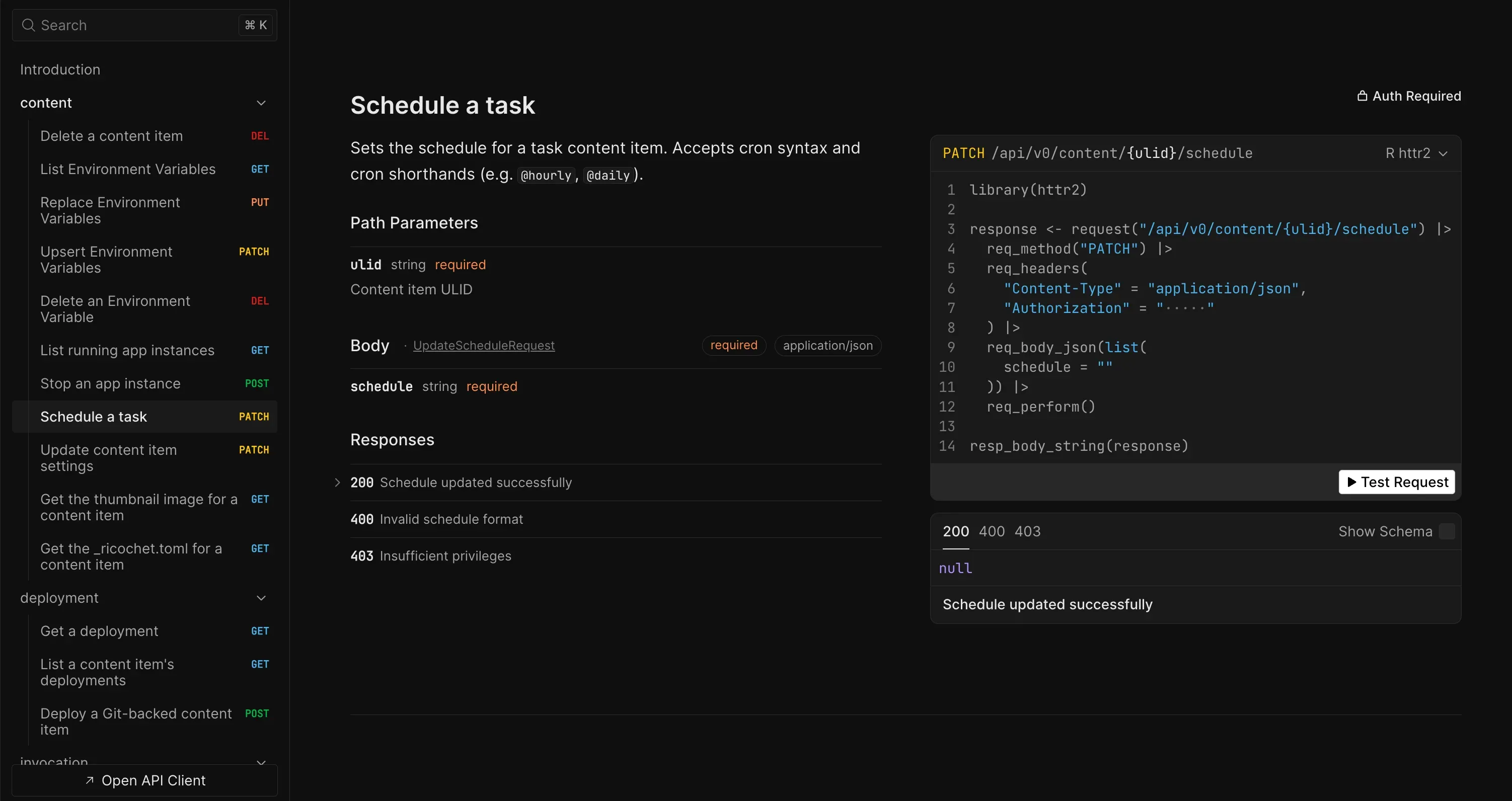This screenshot has height=801, width=1512.
Task: Click the Schedule a task heading
Action: click(442, 105)
